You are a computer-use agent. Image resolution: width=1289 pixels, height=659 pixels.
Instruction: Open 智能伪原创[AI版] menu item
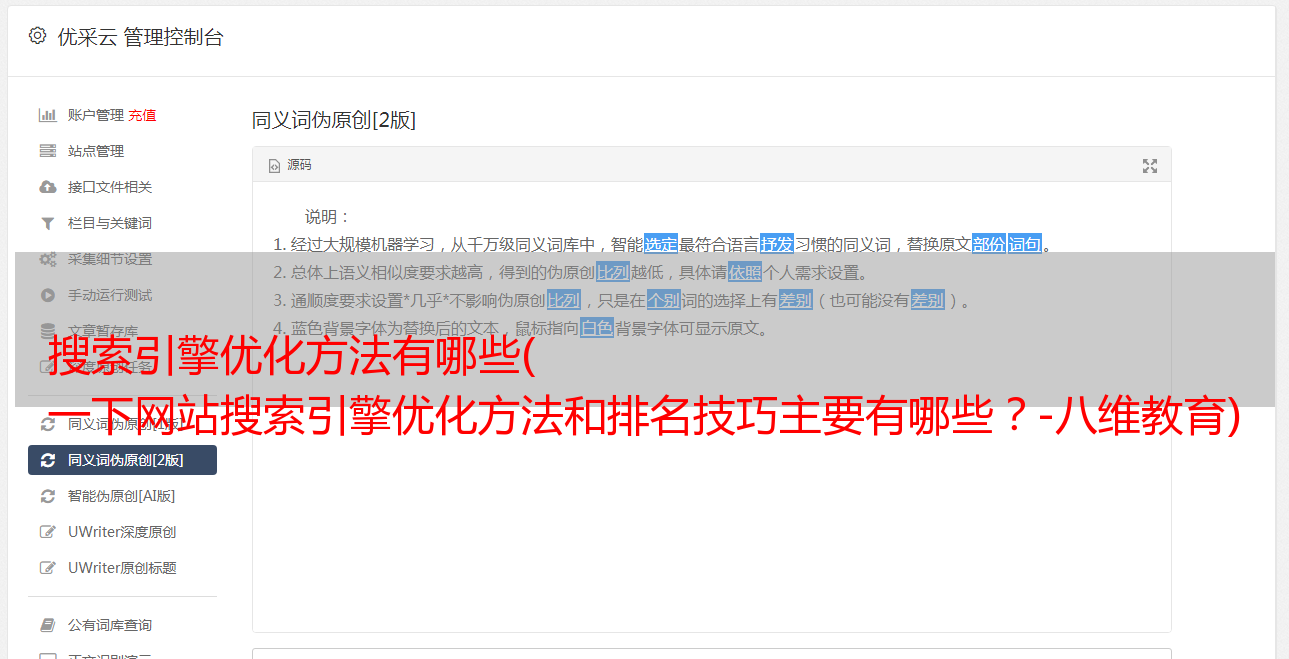(x=122, y=496)
